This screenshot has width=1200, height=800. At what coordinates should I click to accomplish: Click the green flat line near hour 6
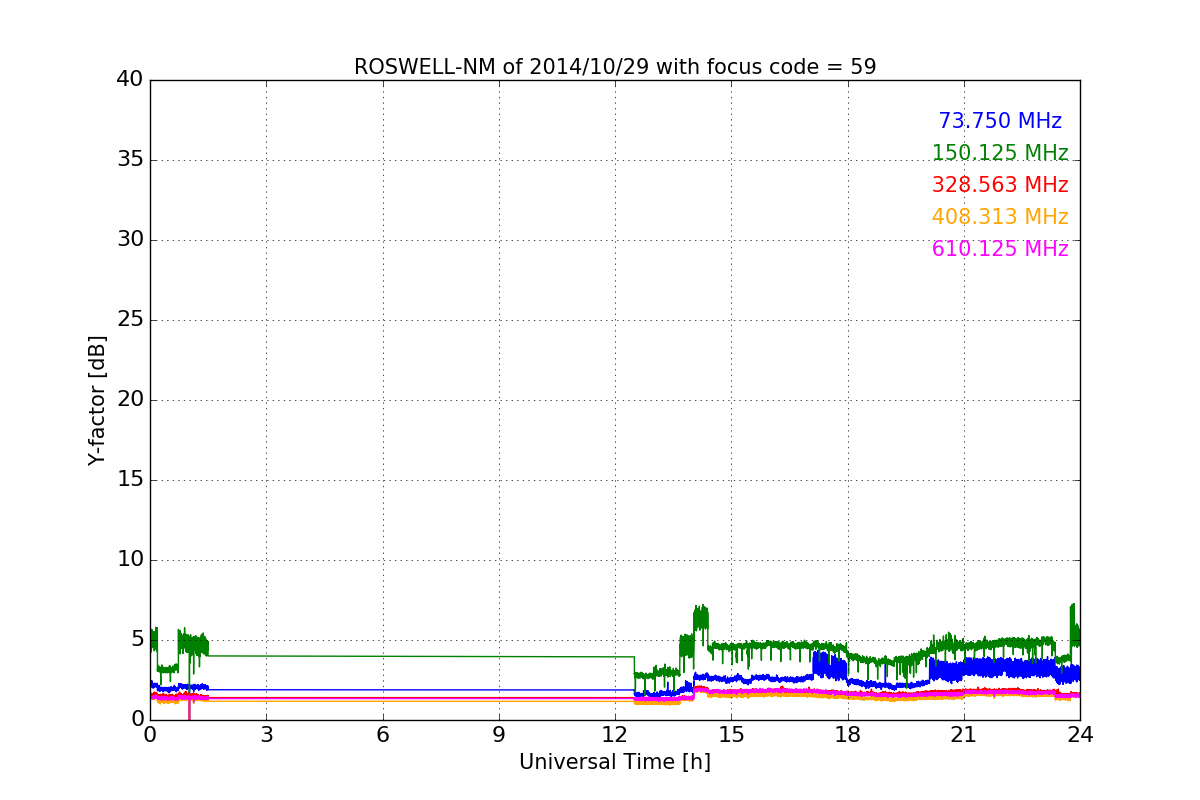pyautogui.click(x=382, y=656)
